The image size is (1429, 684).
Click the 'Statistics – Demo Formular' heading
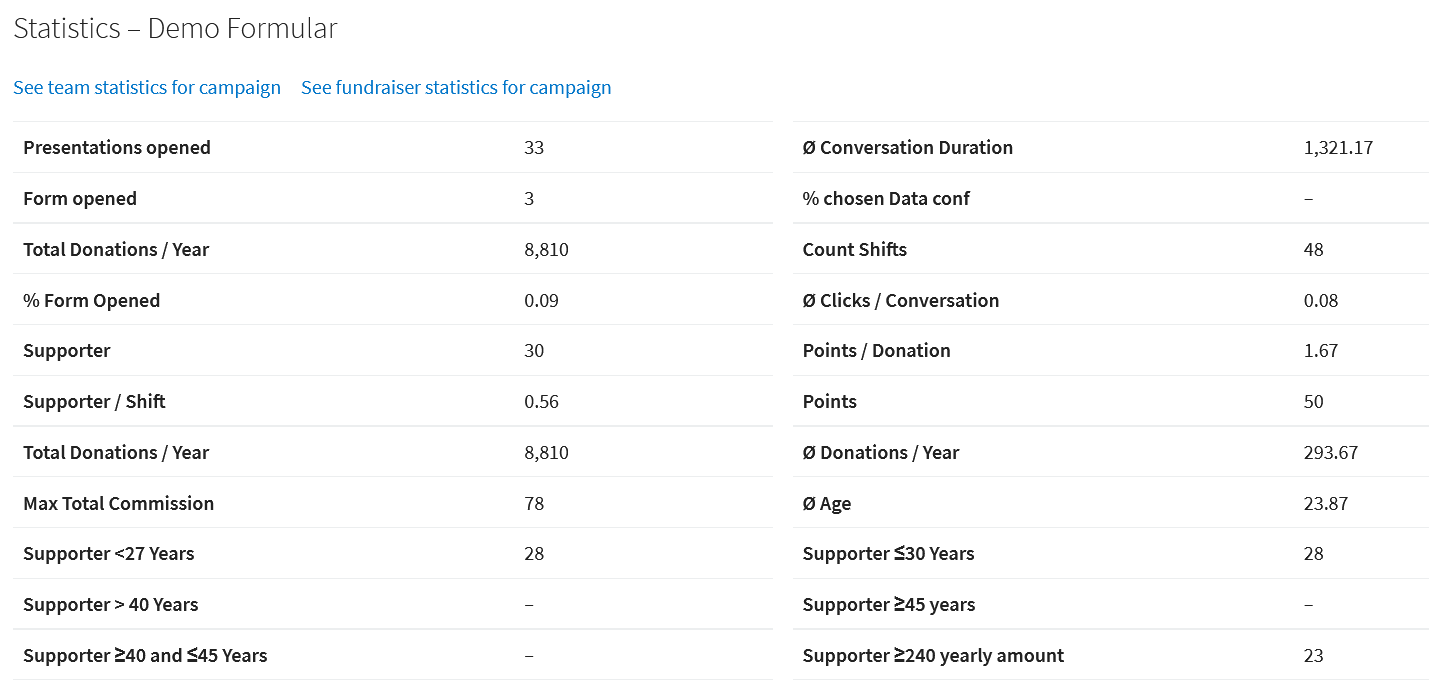coord(175,28)
